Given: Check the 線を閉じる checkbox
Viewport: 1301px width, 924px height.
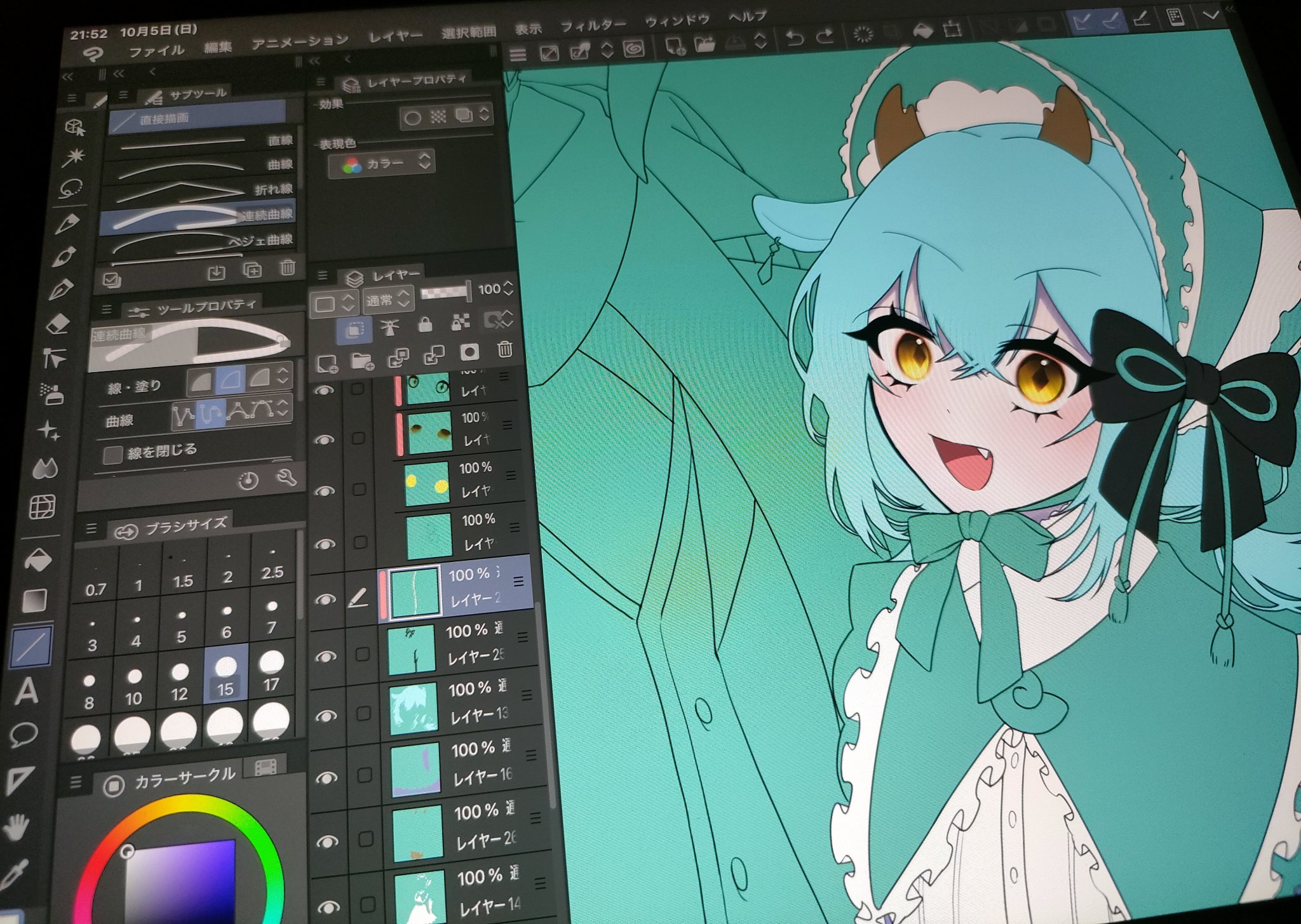Looking at the screenshot, I should pyautogui.click(x=113, y=455).
